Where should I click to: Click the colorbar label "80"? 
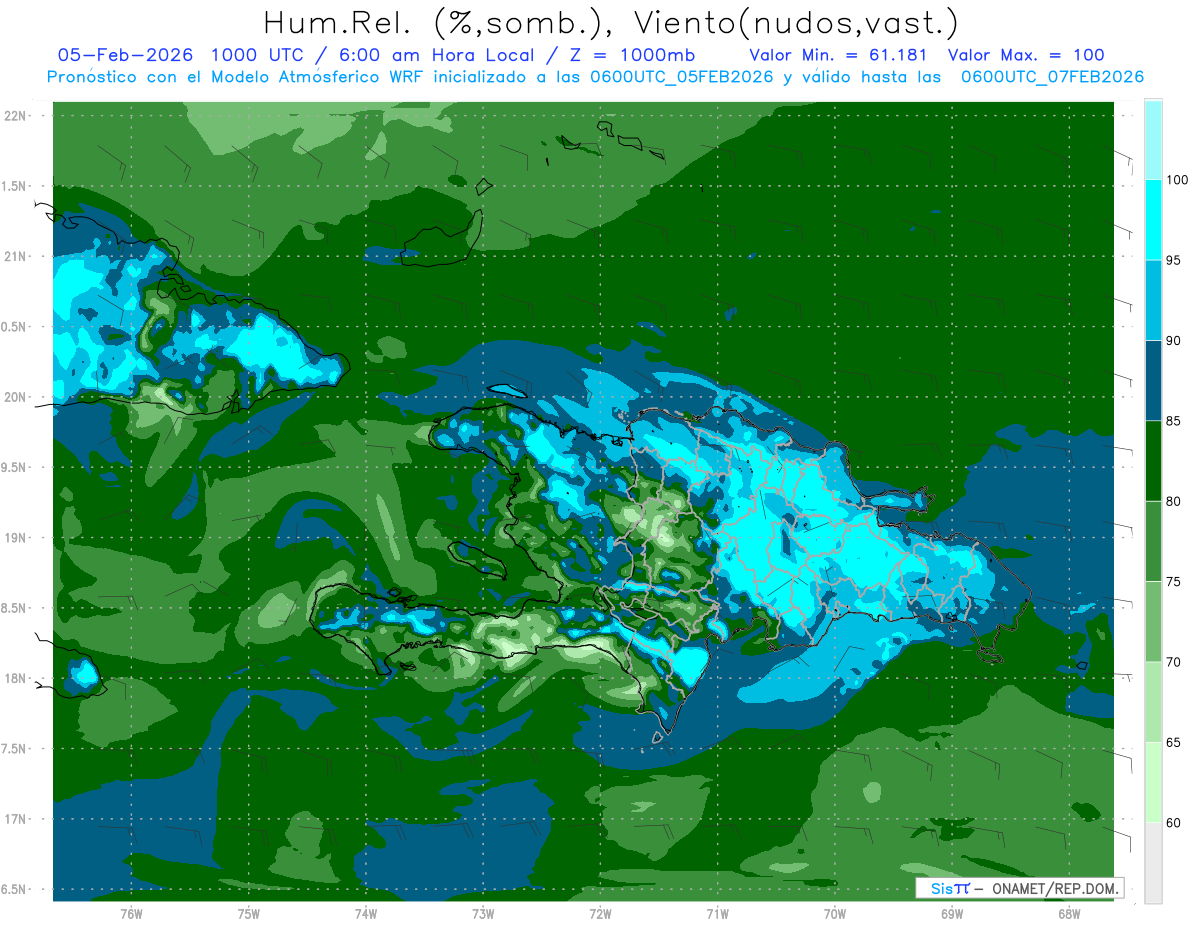pos(1174,501)
